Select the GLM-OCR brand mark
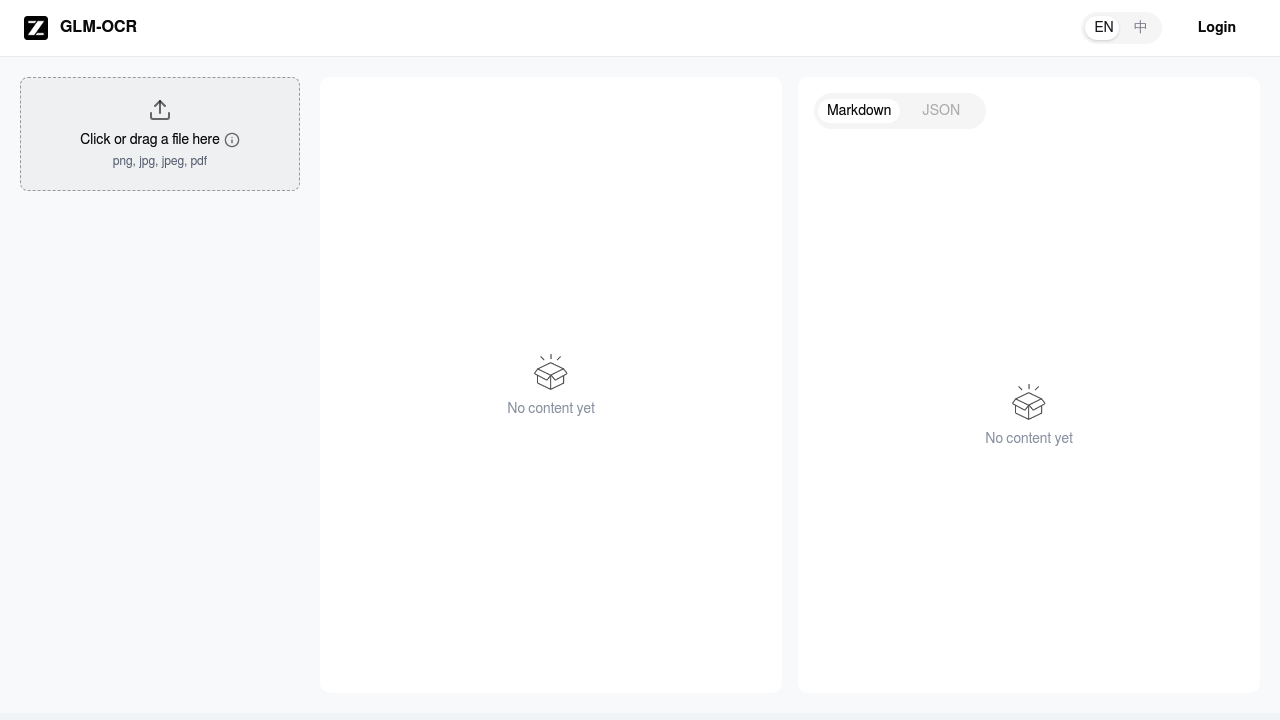Image resolution: width=1280 pixels, height=720 pixels. [36, 27]
